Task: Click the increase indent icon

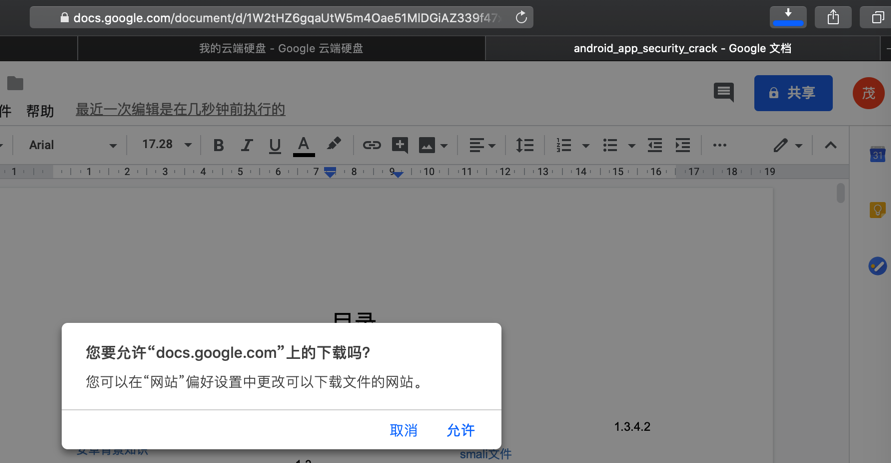Action: coord(682,145)
